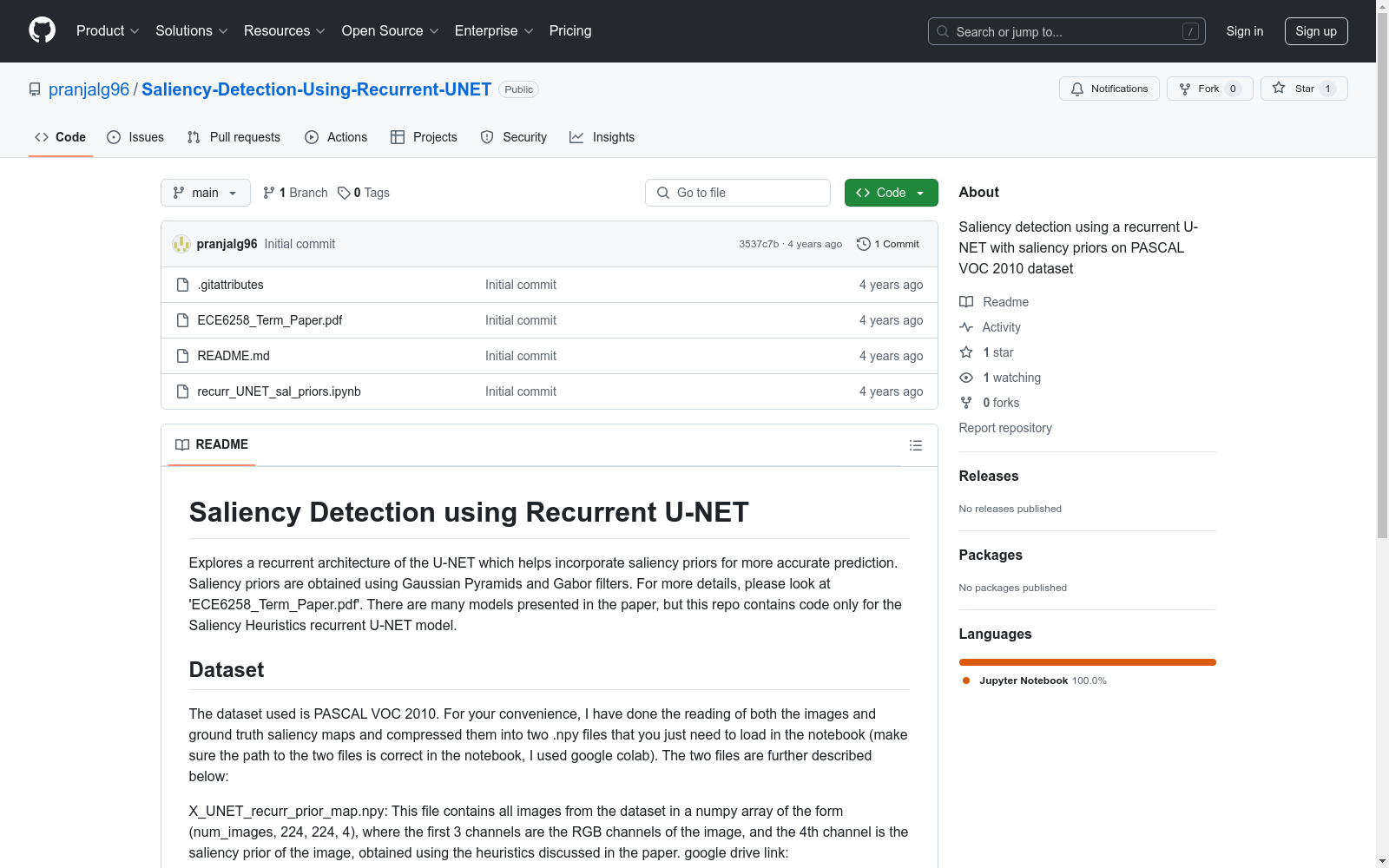This screenshot has height=868, width=1389.
Task: Click the Report repository link
Action: pyautogui.click(x=1005, y=428)
